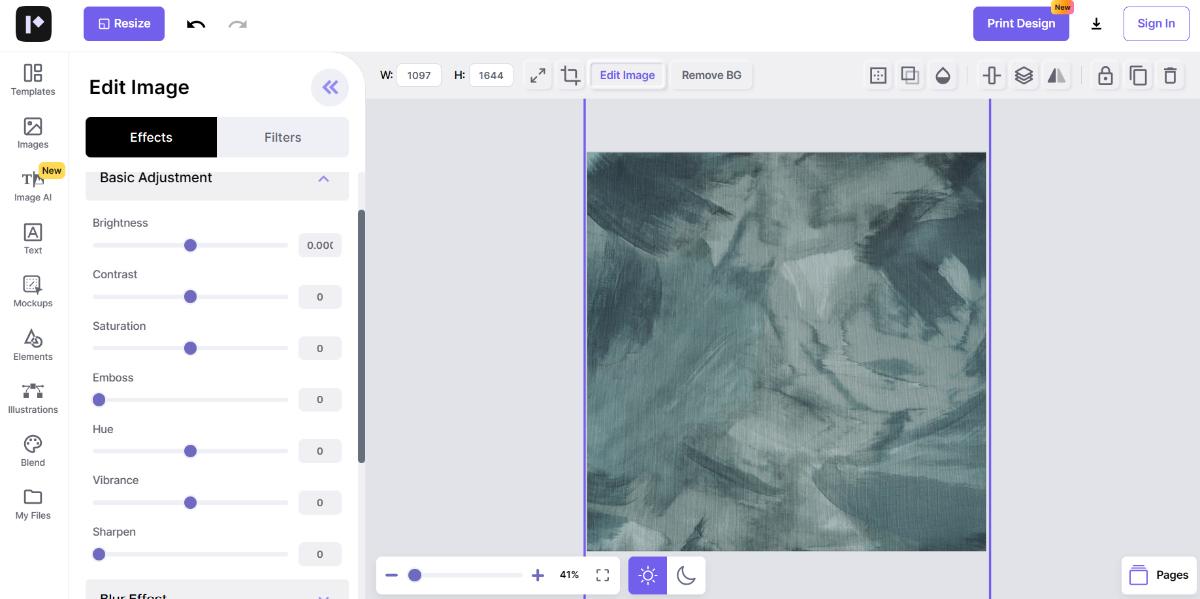The image size is (1200, 599).
Task: Select the Filters tab
Action: coord(283,137)
